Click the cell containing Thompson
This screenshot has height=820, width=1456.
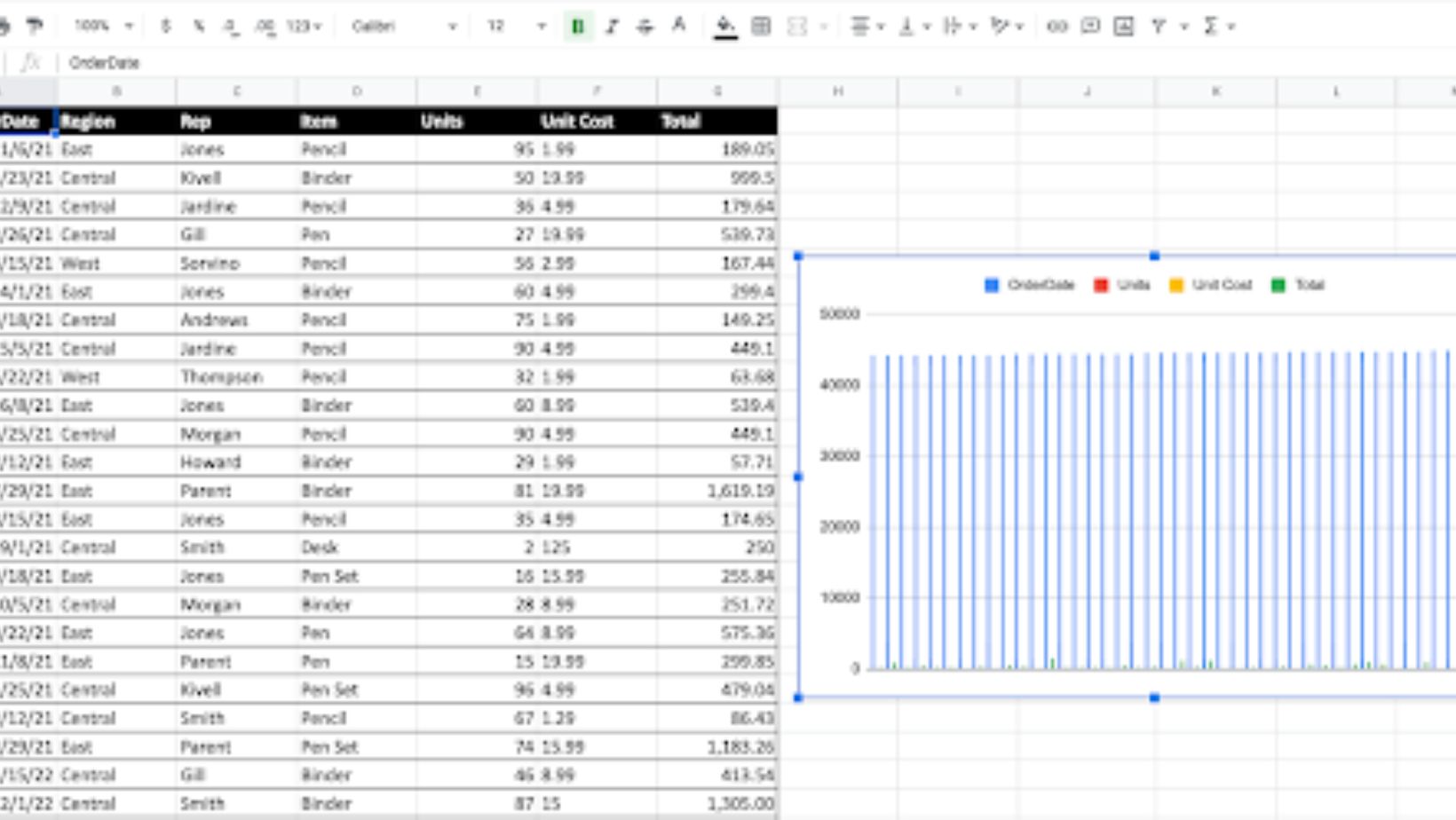pyautogui.click(x=236, y=377)
